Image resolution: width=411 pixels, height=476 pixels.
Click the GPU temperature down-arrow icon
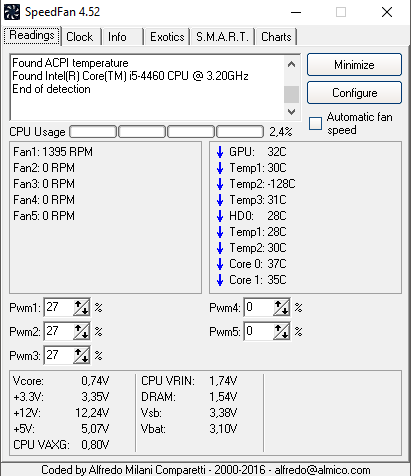[220, 152]
